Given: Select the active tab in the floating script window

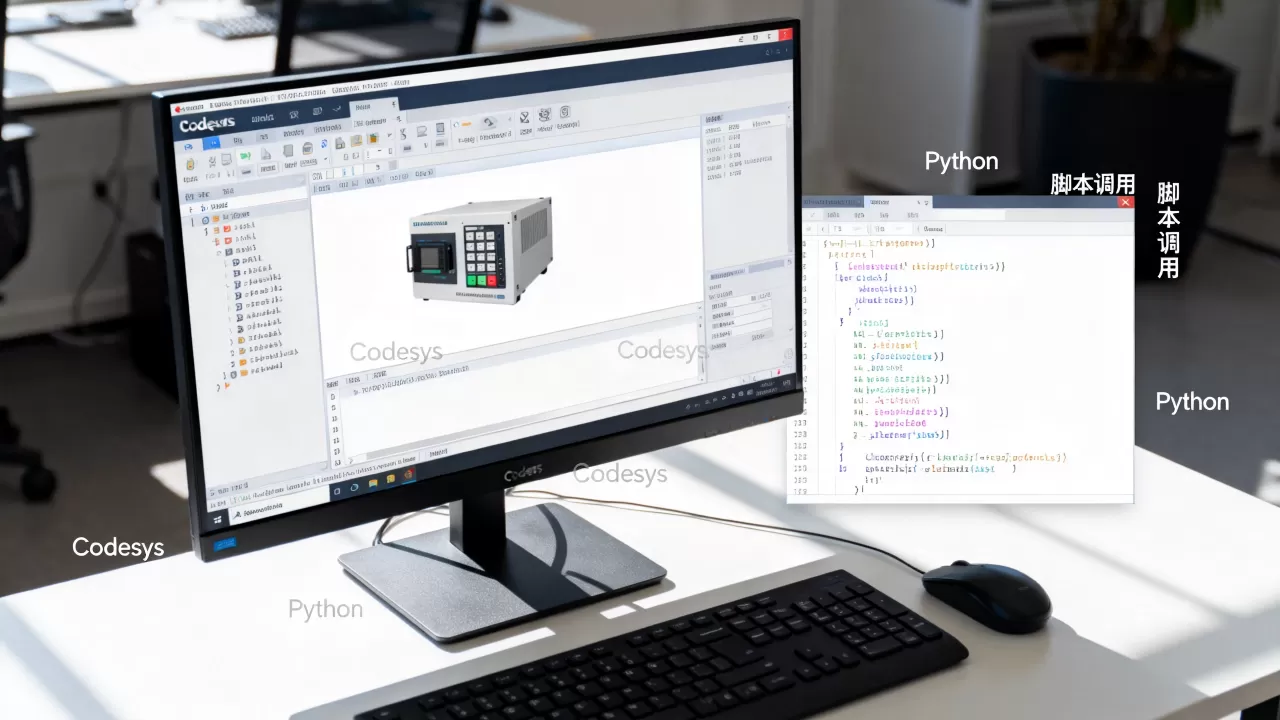Looking at the screenshot, I should (x=898, y=202).
